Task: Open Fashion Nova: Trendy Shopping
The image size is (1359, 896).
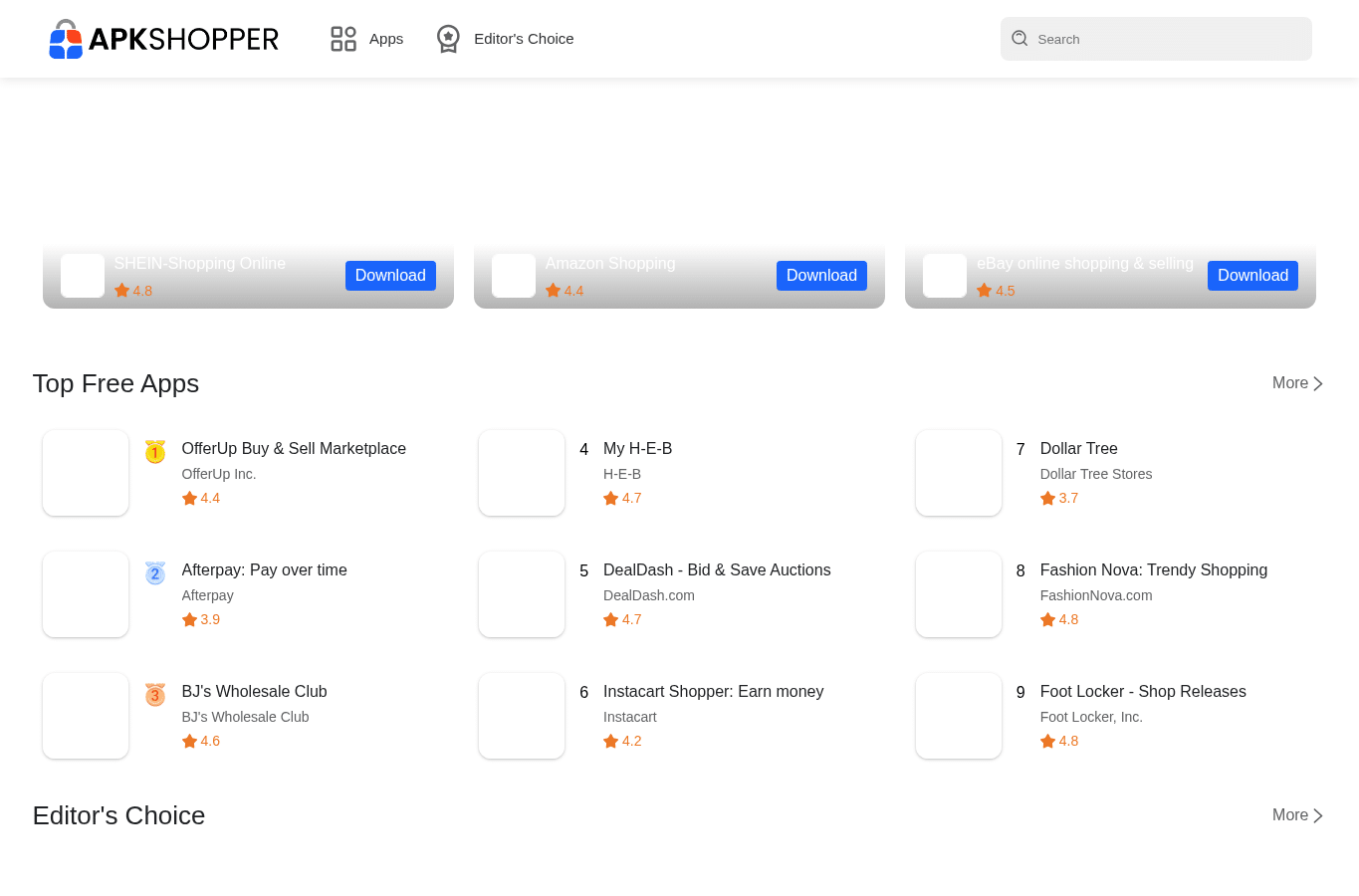Action: click(x=1154, y=570)
